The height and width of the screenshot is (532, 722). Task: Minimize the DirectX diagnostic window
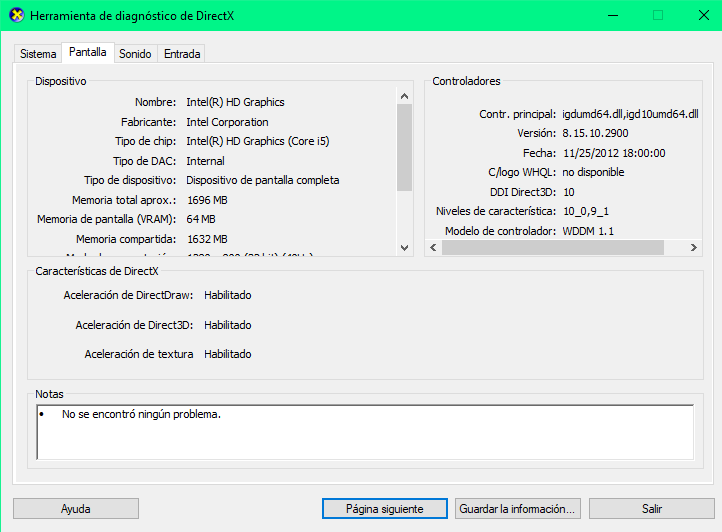point(613,15)
